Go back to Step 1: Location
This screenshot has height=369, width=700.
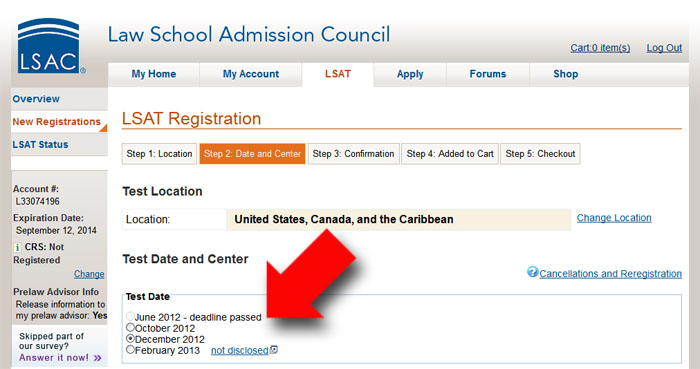tap(159, 154)
